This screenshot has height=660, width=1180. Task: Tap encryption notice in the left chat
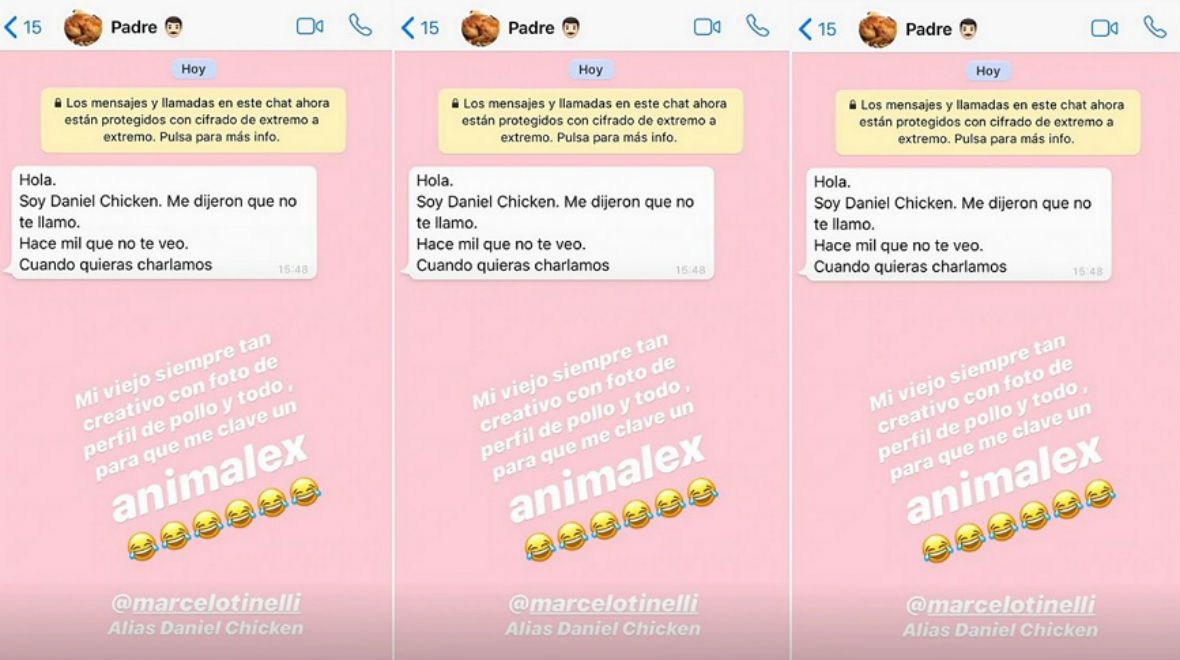click(x=193, y=120)
